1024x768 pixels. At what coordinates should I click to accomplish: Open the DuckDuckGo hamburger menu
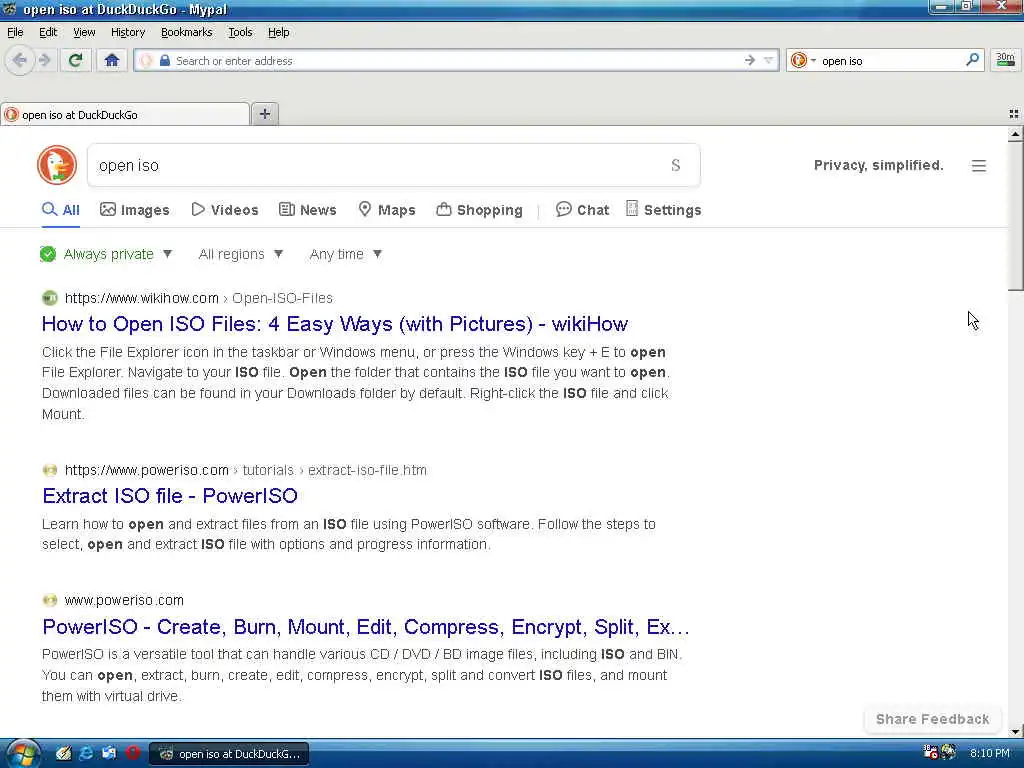tap(978, 166)
